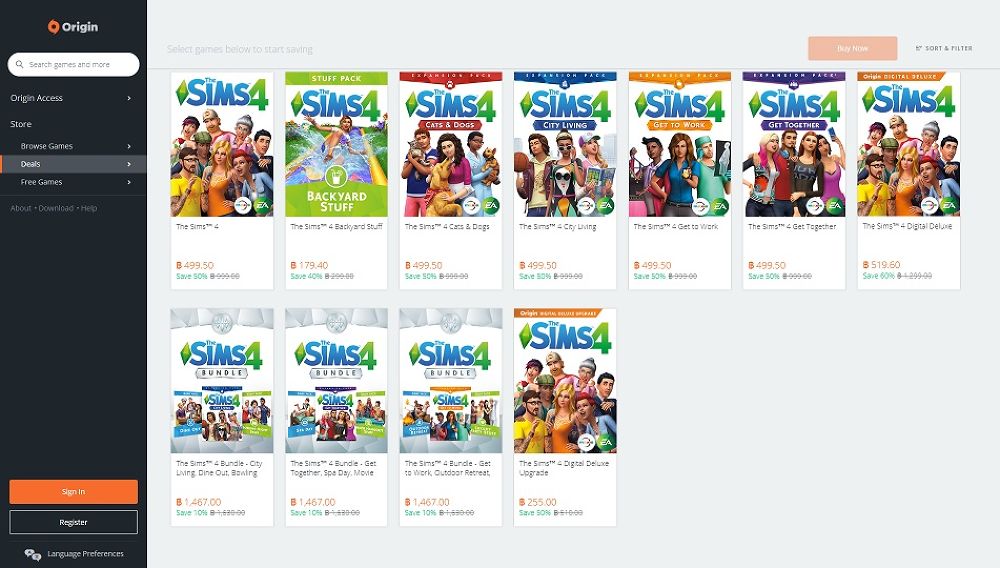Select the Deals menu item
Image resolution: width=1000 pixels, height=568 pixels.
tap(73, 164)
